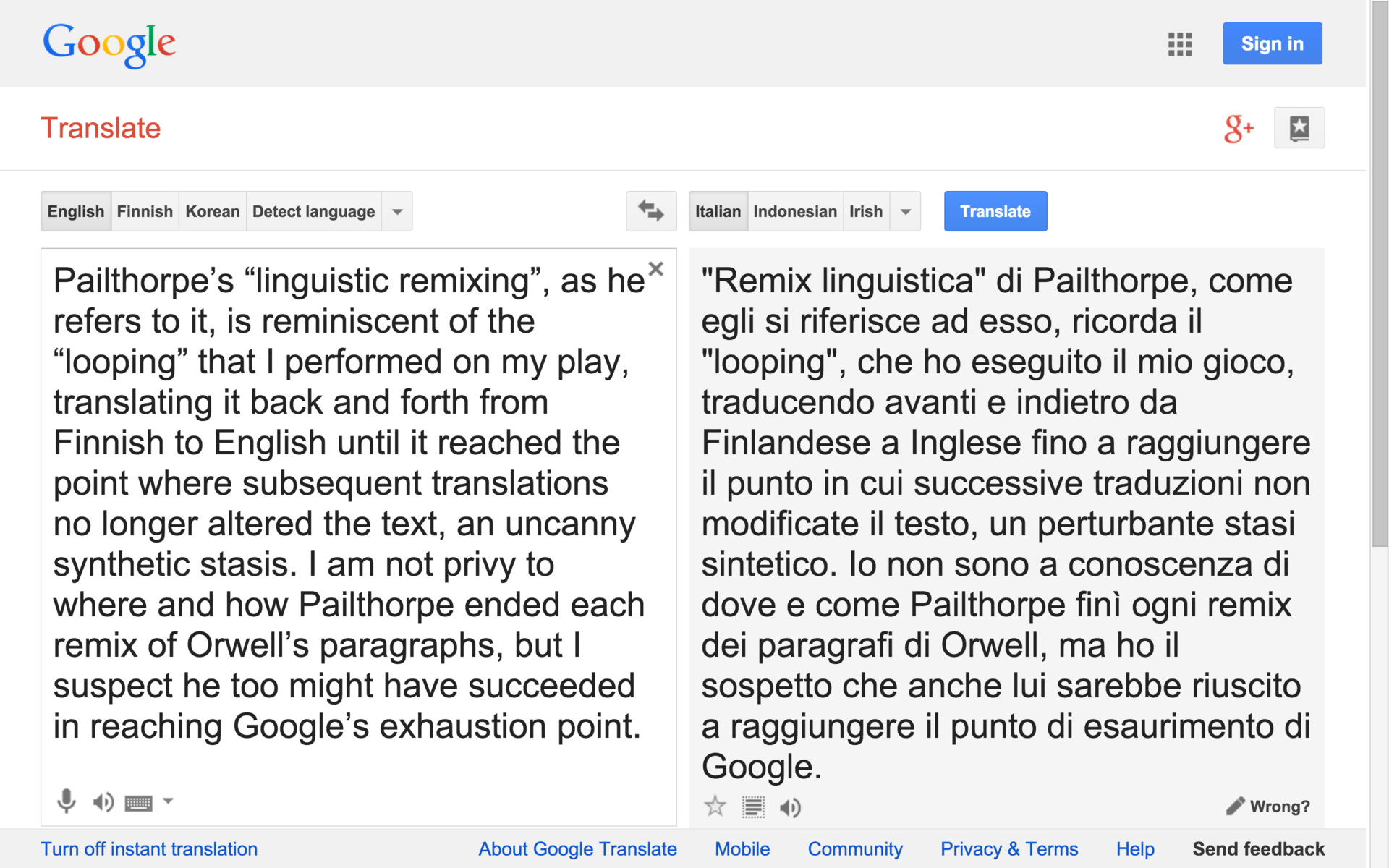Viewport: 1389px width, 868px height.
Task: Swap source and target languages
Action: [x=650, y=211]
